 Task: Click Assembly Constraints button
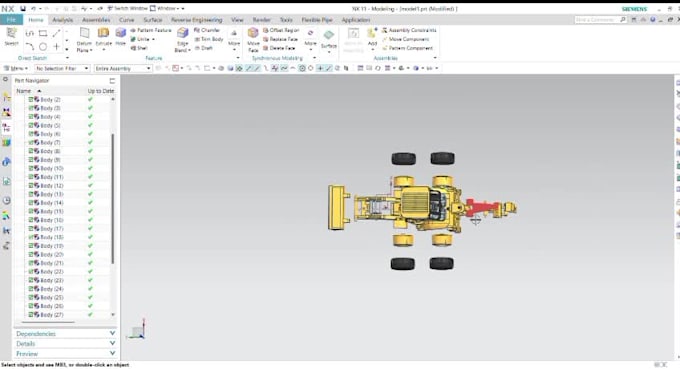pos(409,30)
